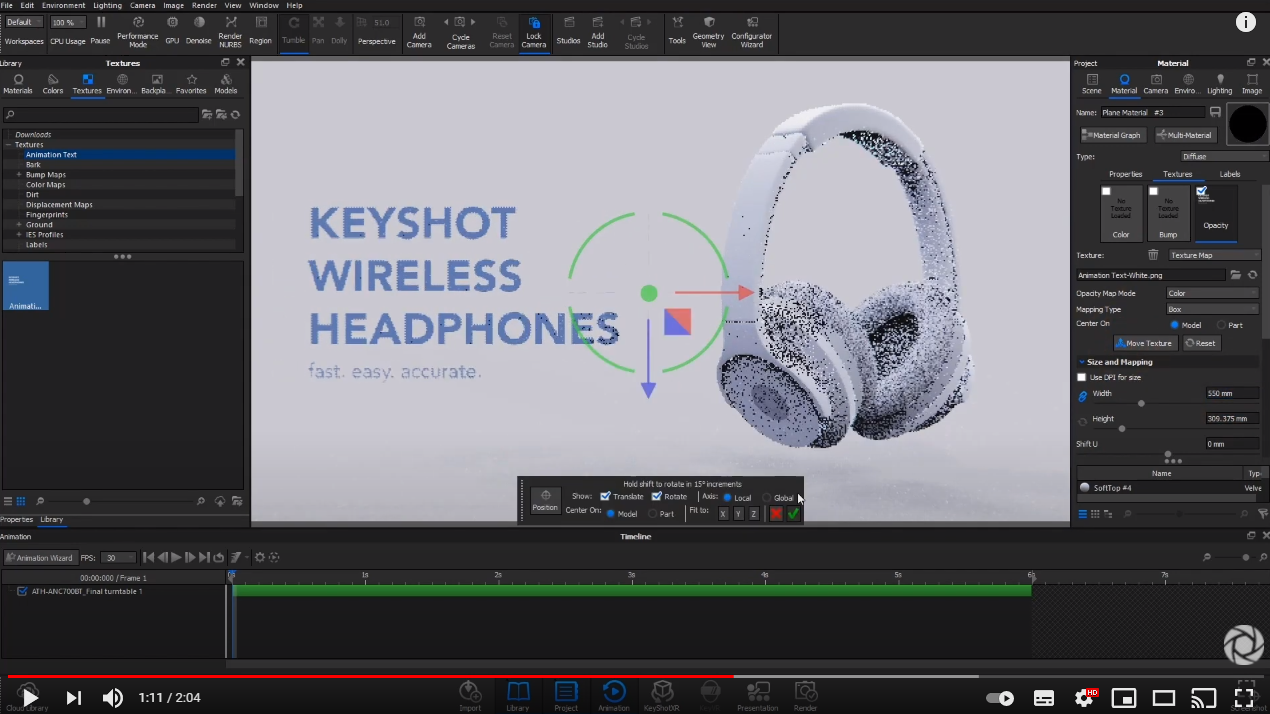Screen dimensions: 1270x714
Task: Delete texture with trash icon
Action: pyautogui.click(x=1153, y=255)
